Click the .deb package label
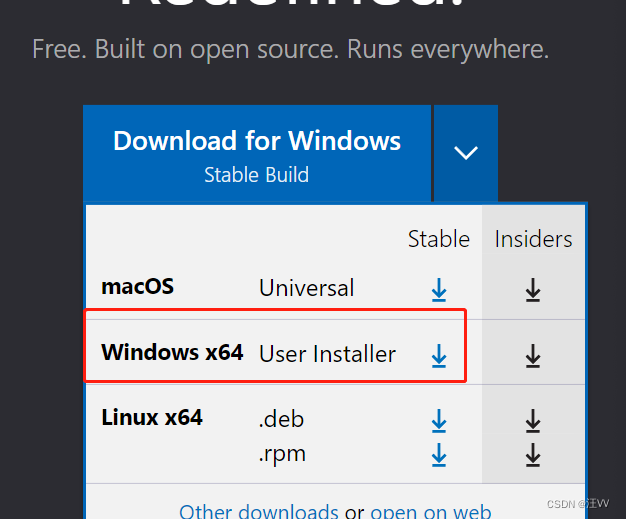 click(281, 419)
